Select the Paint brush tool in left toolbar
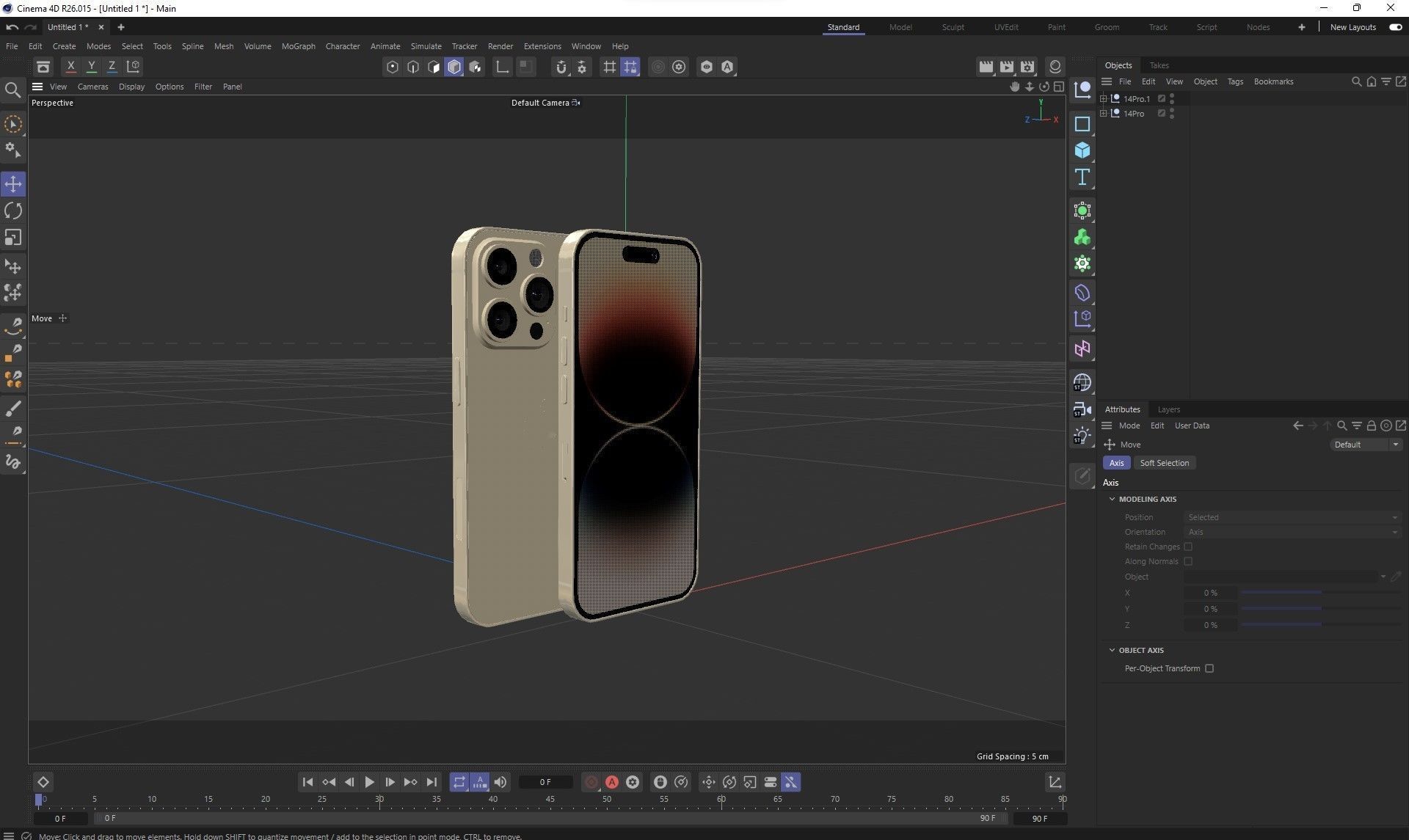This screenshot has width=1409, height=840. [13, 408]
